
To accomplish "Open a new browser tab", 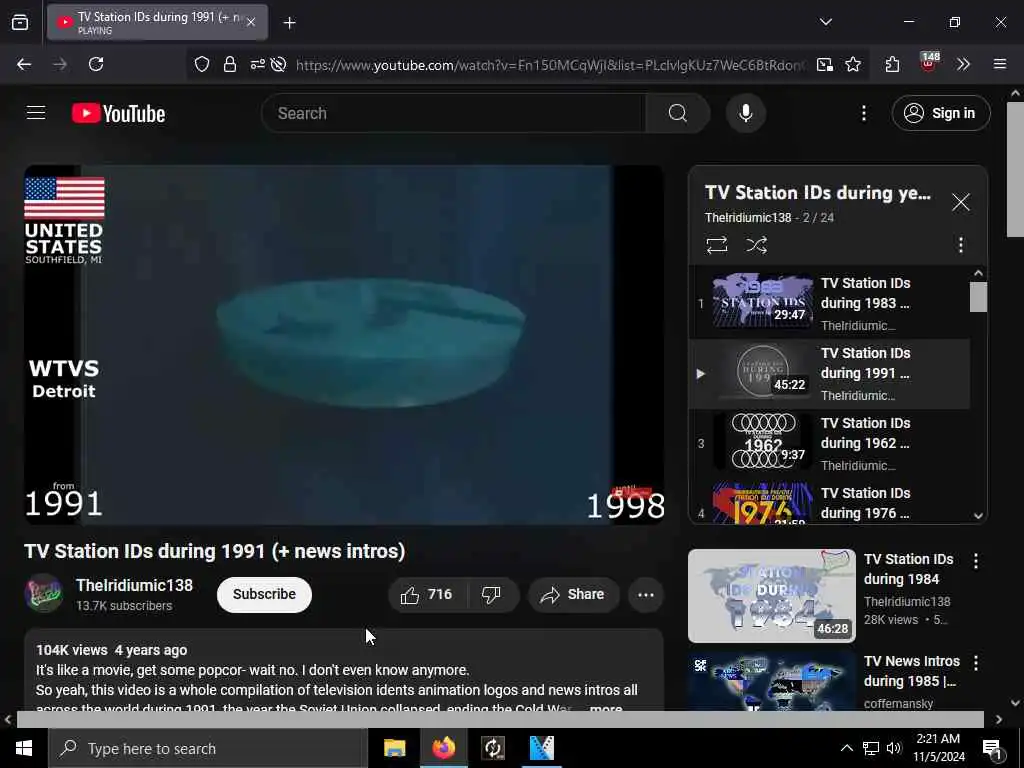I will 289,23.
